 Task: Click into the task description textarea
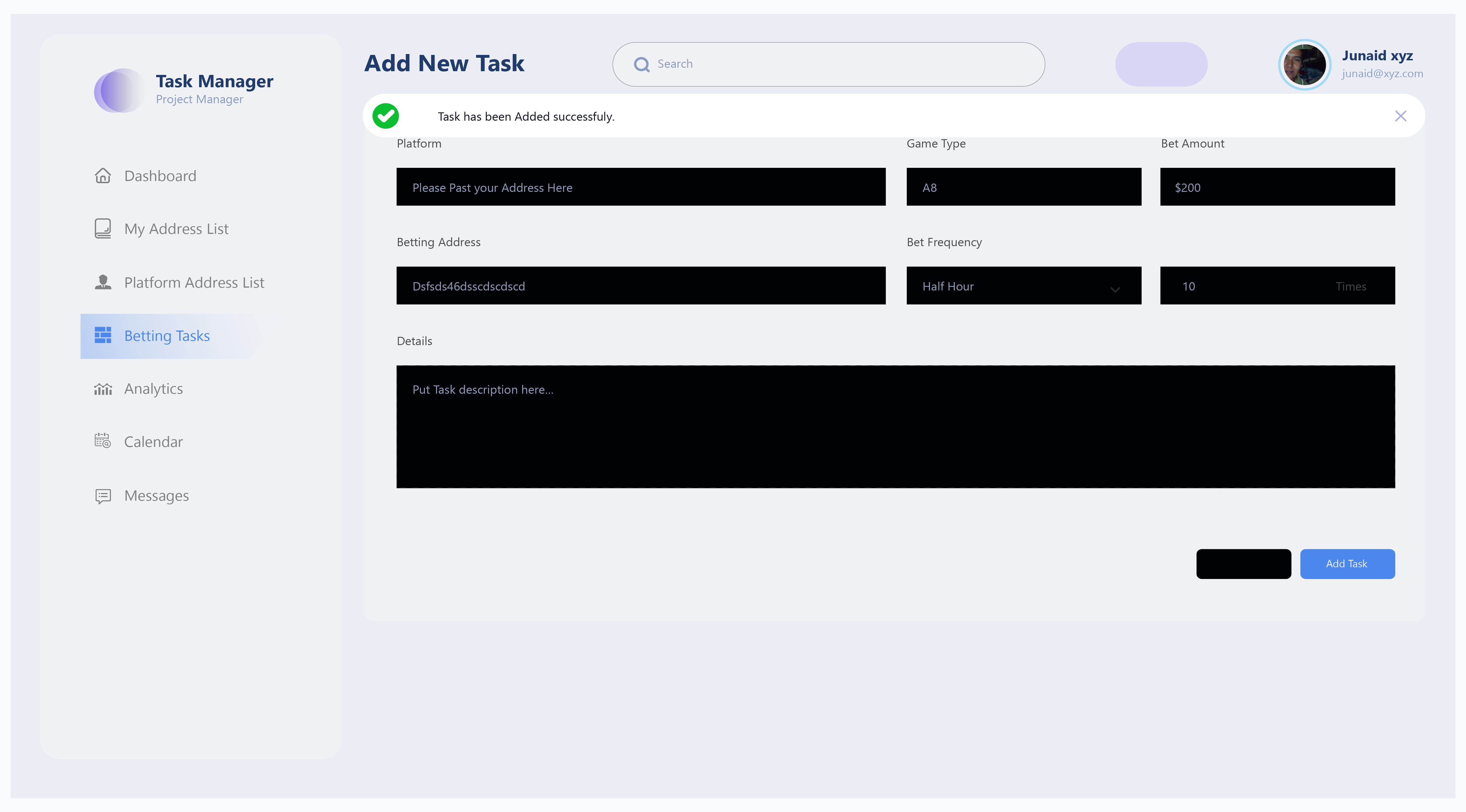point(895,427)
